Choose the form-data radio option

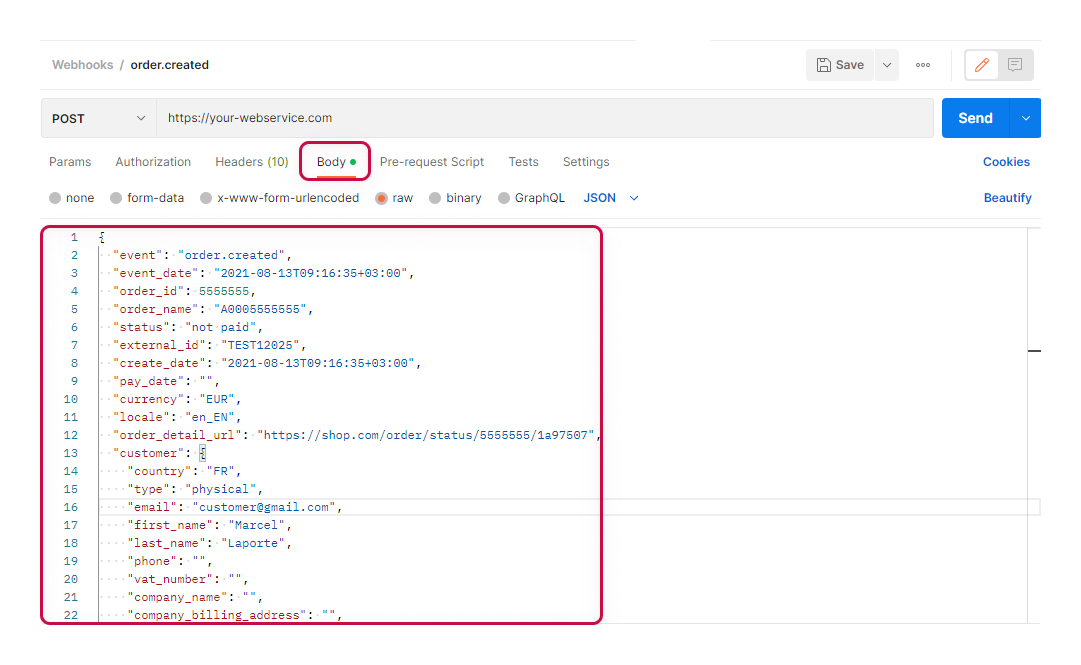[116, 198]
